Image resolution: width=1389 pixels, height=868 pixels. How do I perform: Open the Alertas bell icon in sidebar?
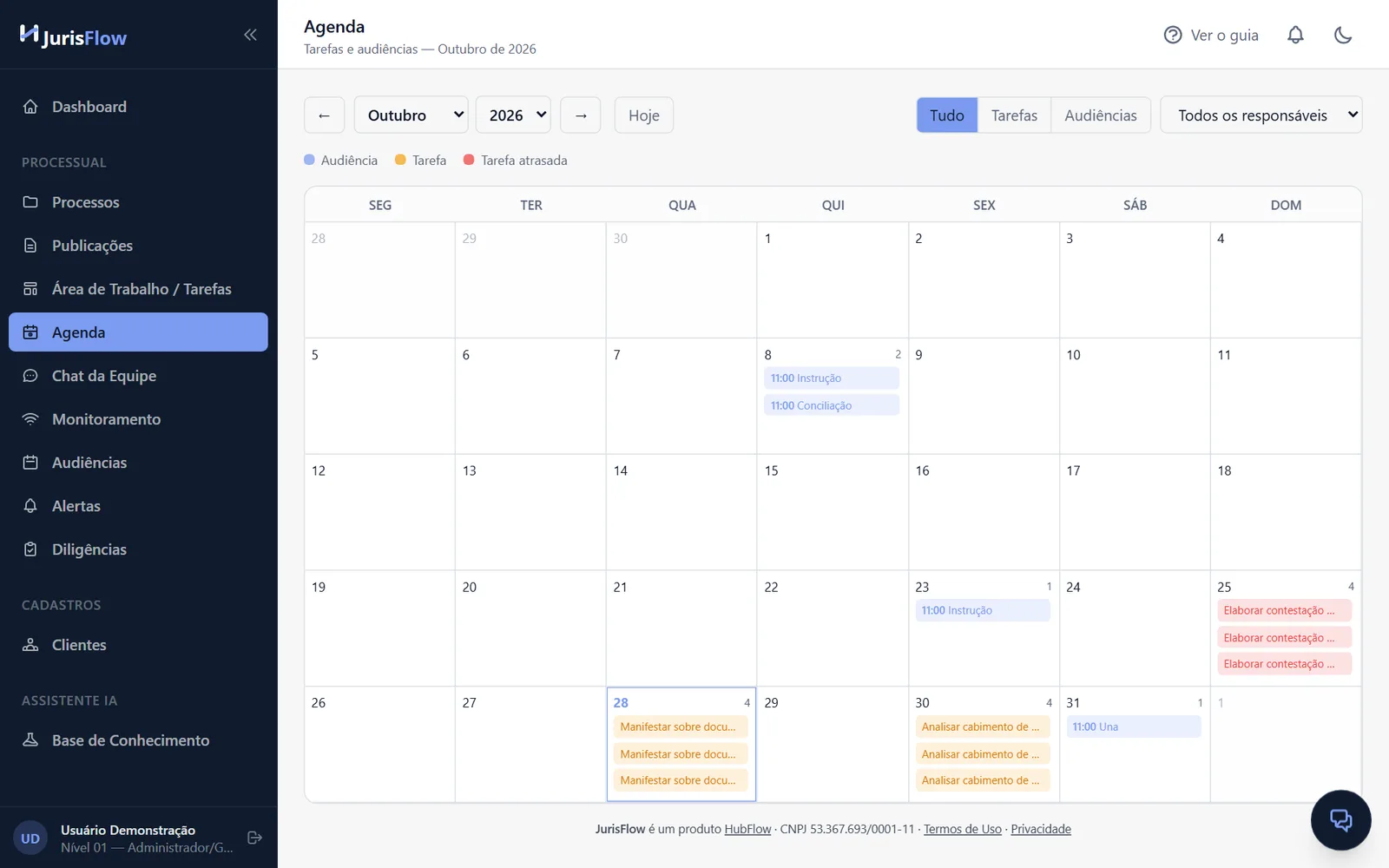(x=30, y=506)
